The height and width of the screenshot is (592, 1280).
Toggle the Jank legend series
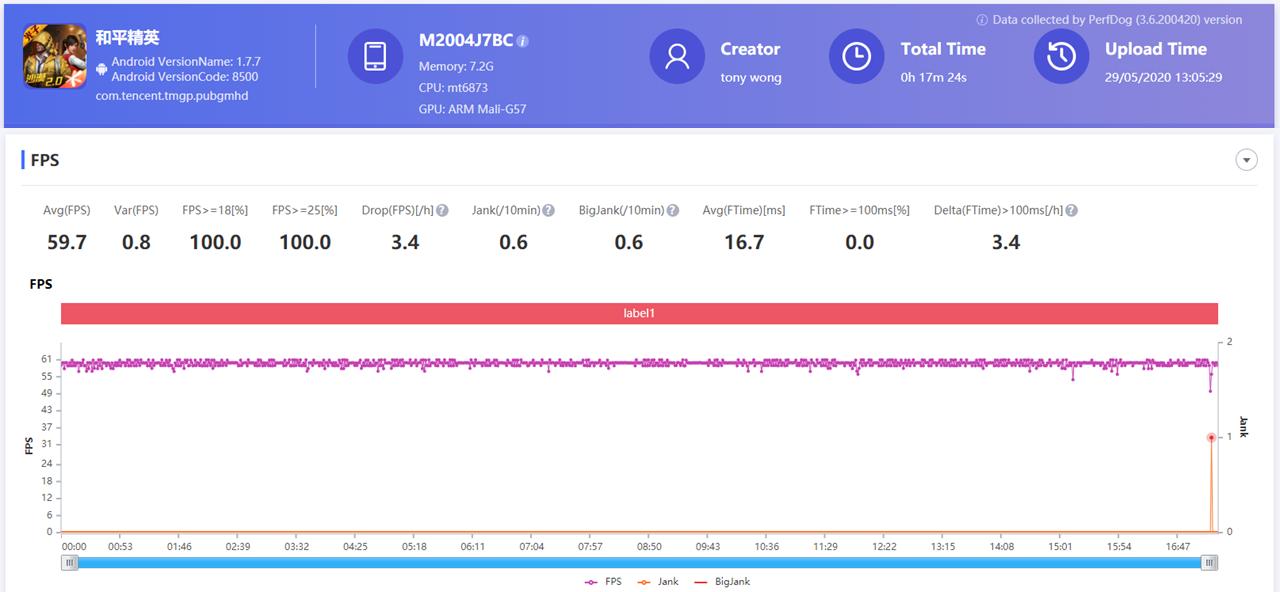[658, 582]
